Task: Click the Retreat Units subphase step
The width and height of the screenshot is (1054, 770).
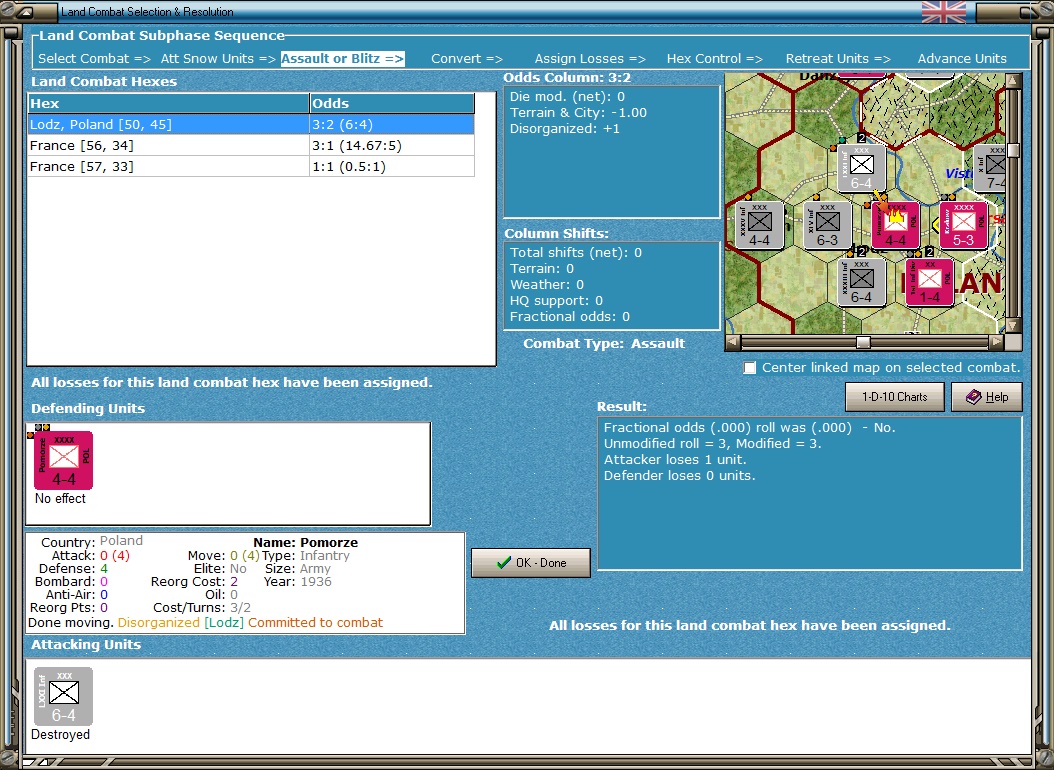Action: pos(838,58)
